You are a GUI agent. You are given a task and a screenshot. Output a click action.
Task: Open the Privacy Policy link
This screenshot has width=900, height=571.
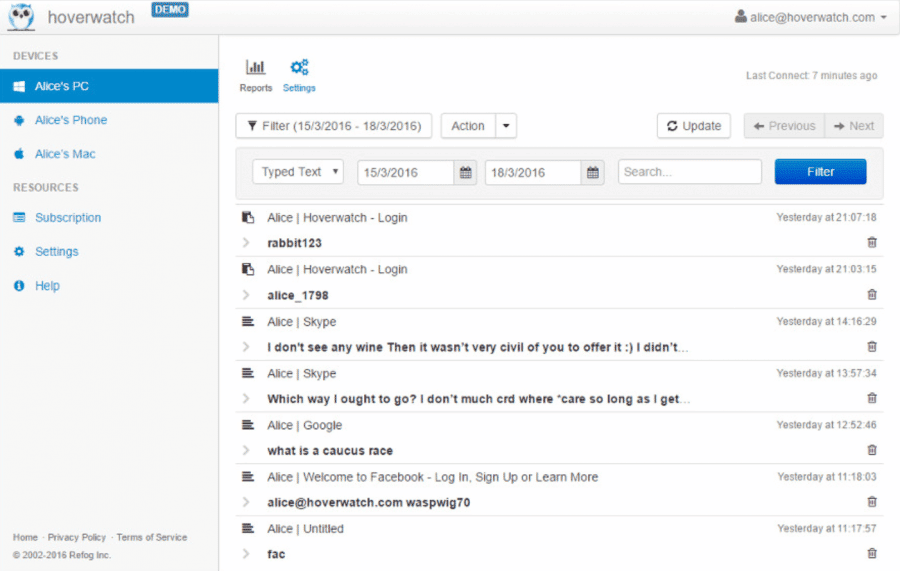click(x=76, y=537)
